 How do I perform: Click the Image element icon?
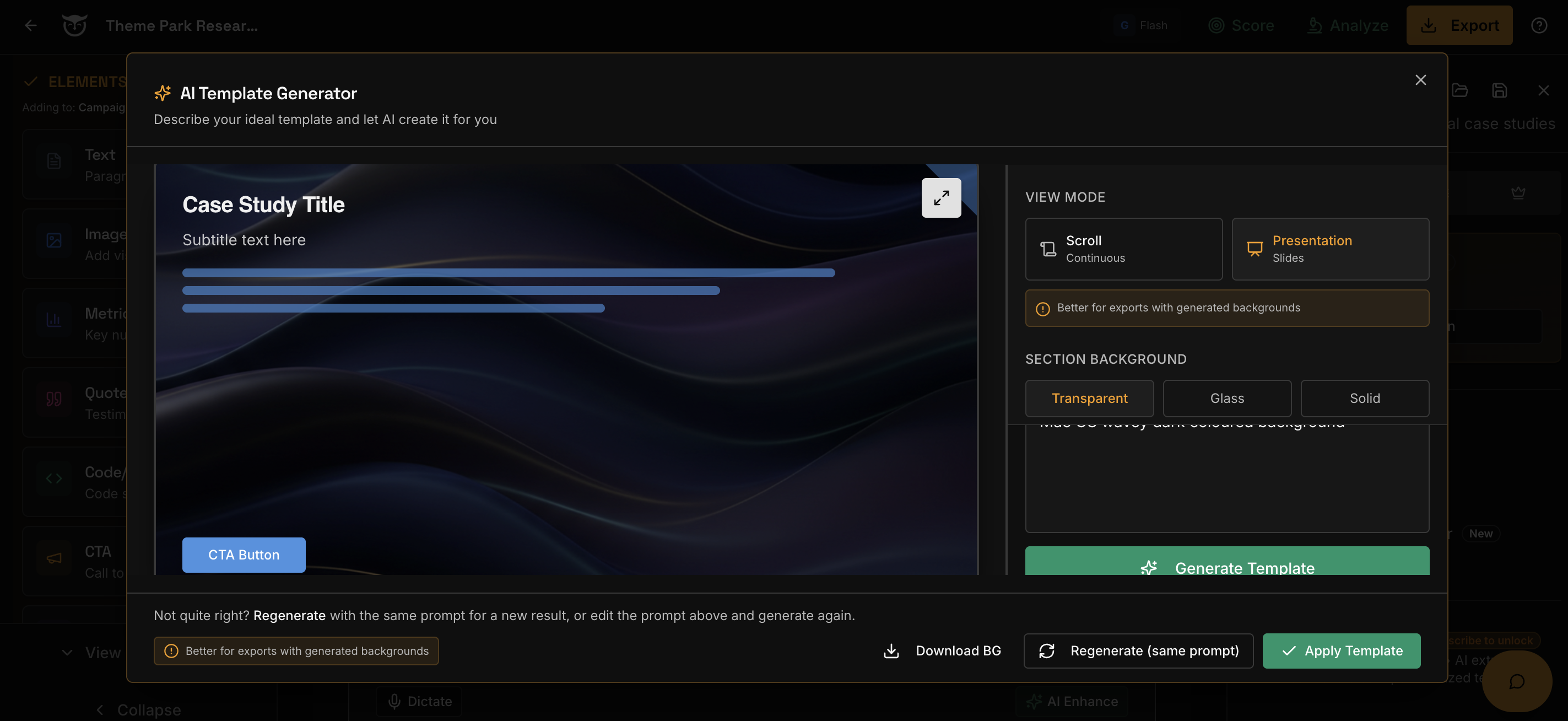(53, 240)
